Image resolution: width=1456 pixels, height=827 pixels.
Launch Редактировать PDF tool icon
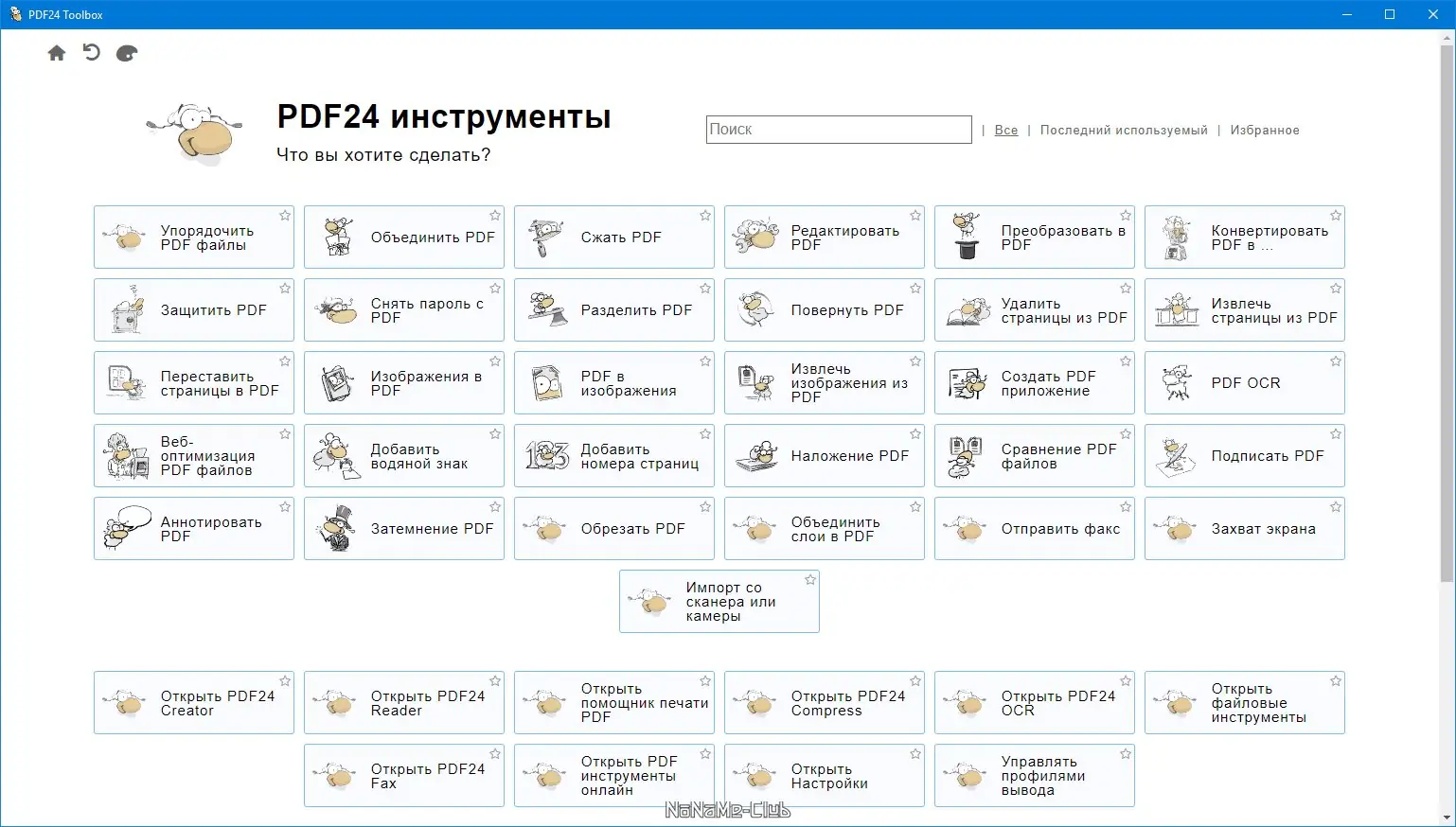click(756, 238)
